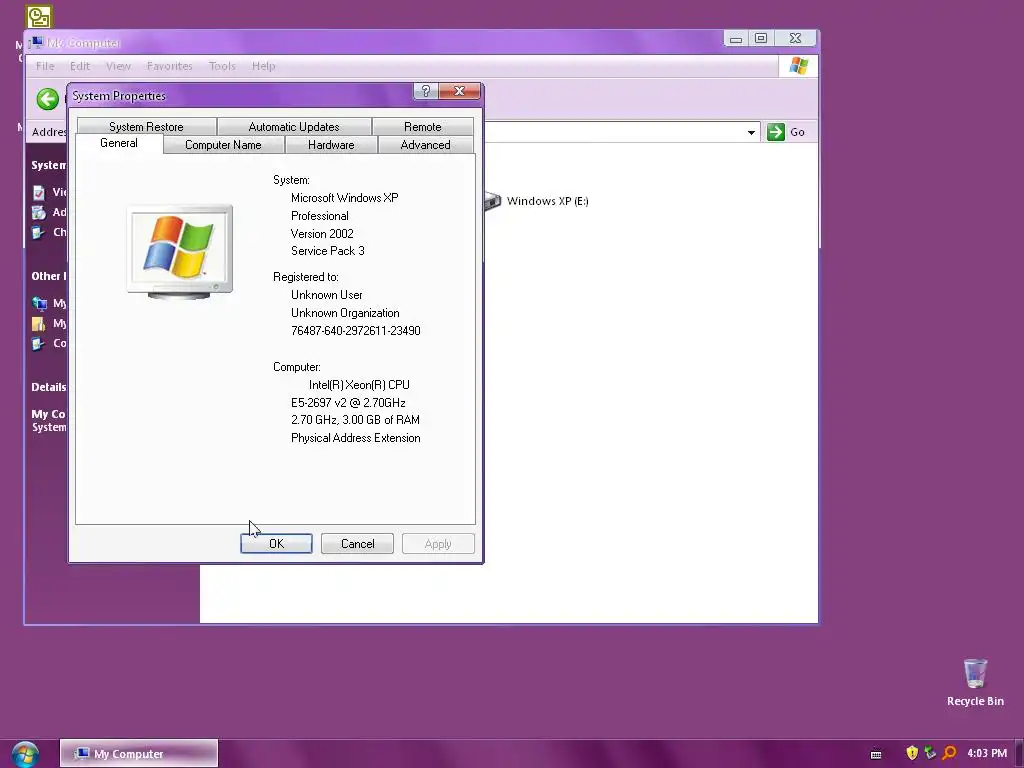Viewport: 1024px width, 768px height.
Task: Open the Remote tab
Action: pyautogui.click(x=423, y=127)
